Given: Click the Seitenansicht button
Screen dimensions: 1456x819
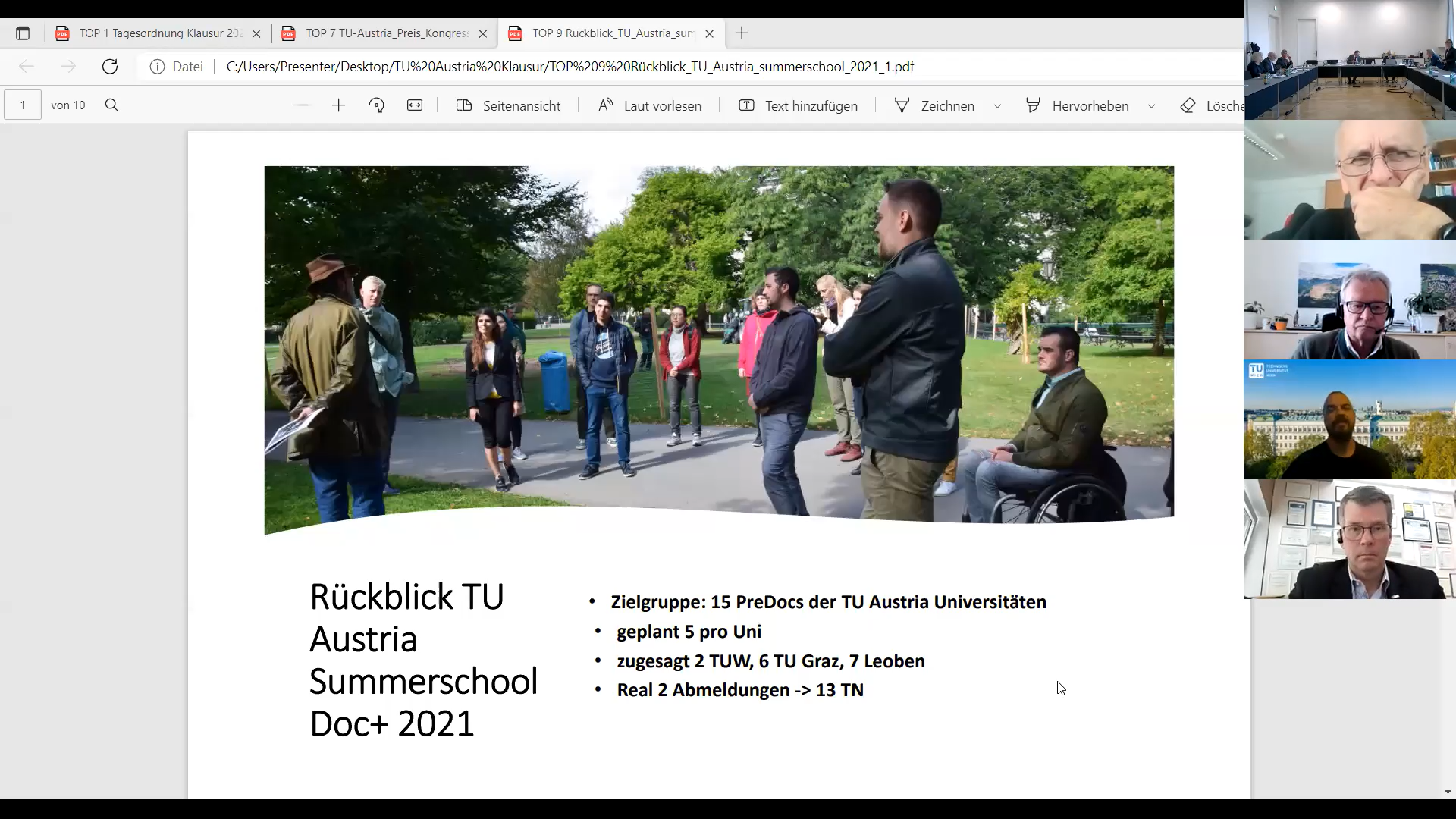Looking at the screenshot, I should click(x=509, y=105).
